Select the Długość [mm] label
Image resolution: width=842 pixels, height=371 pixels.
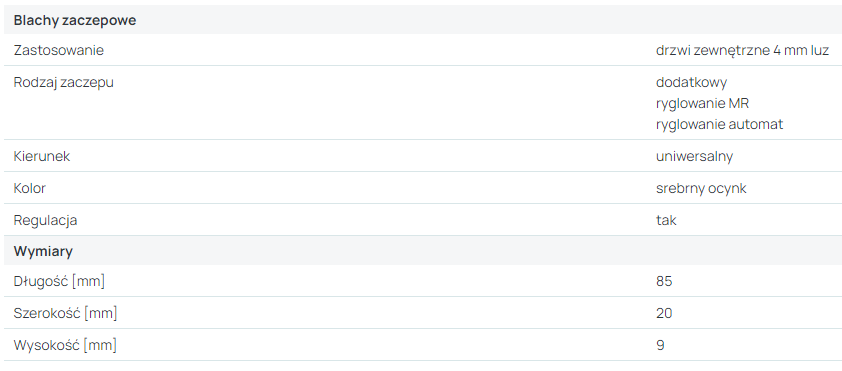click(x=59, y=281)
